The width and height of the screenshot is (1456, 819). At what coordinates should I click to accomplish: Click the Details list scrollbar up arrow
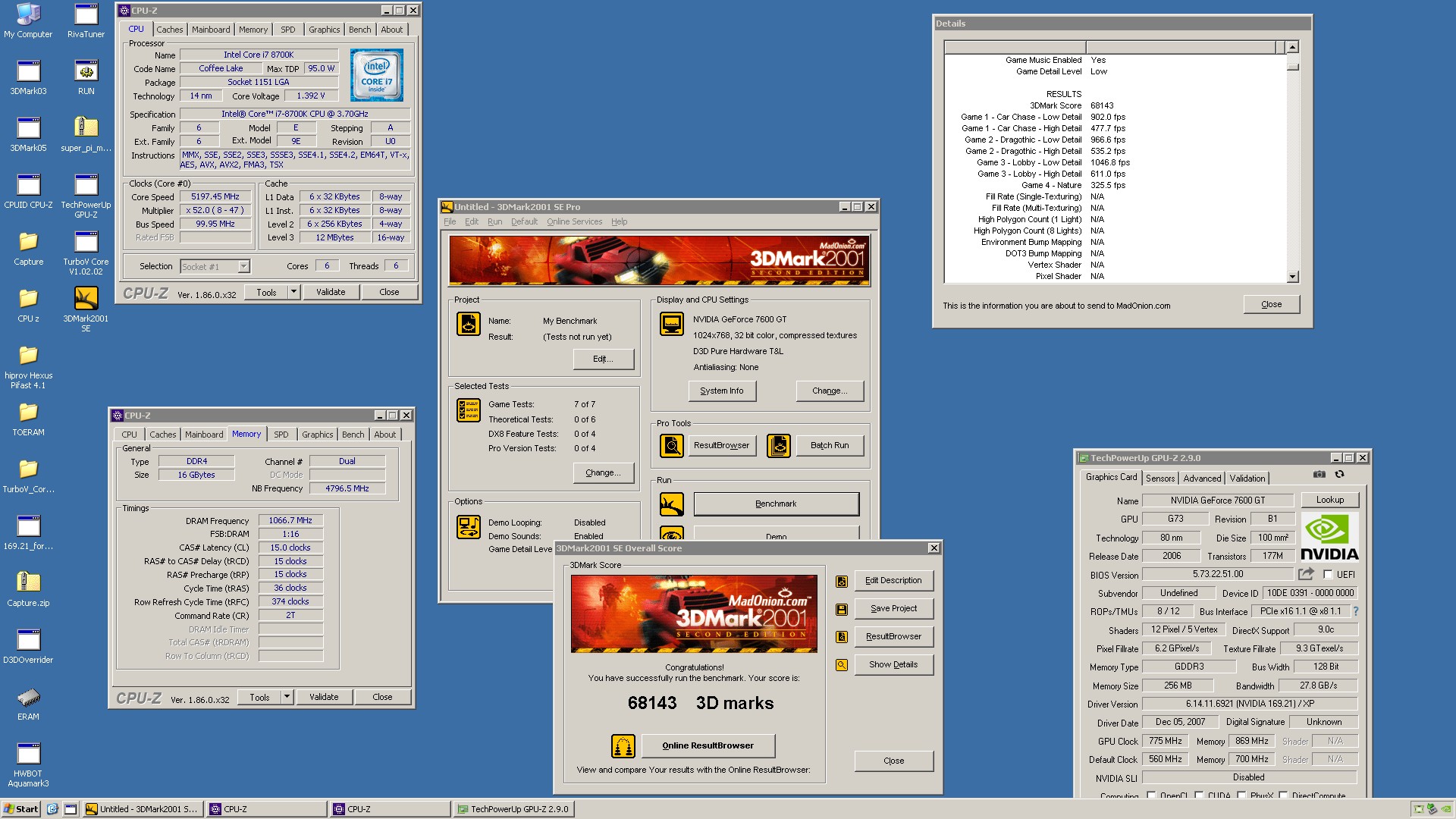coord(1293,47)
